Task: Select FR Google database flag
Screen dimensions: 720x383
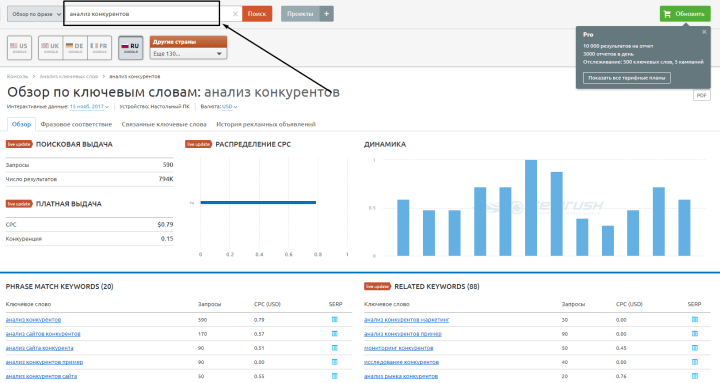Action: [99, 48]
